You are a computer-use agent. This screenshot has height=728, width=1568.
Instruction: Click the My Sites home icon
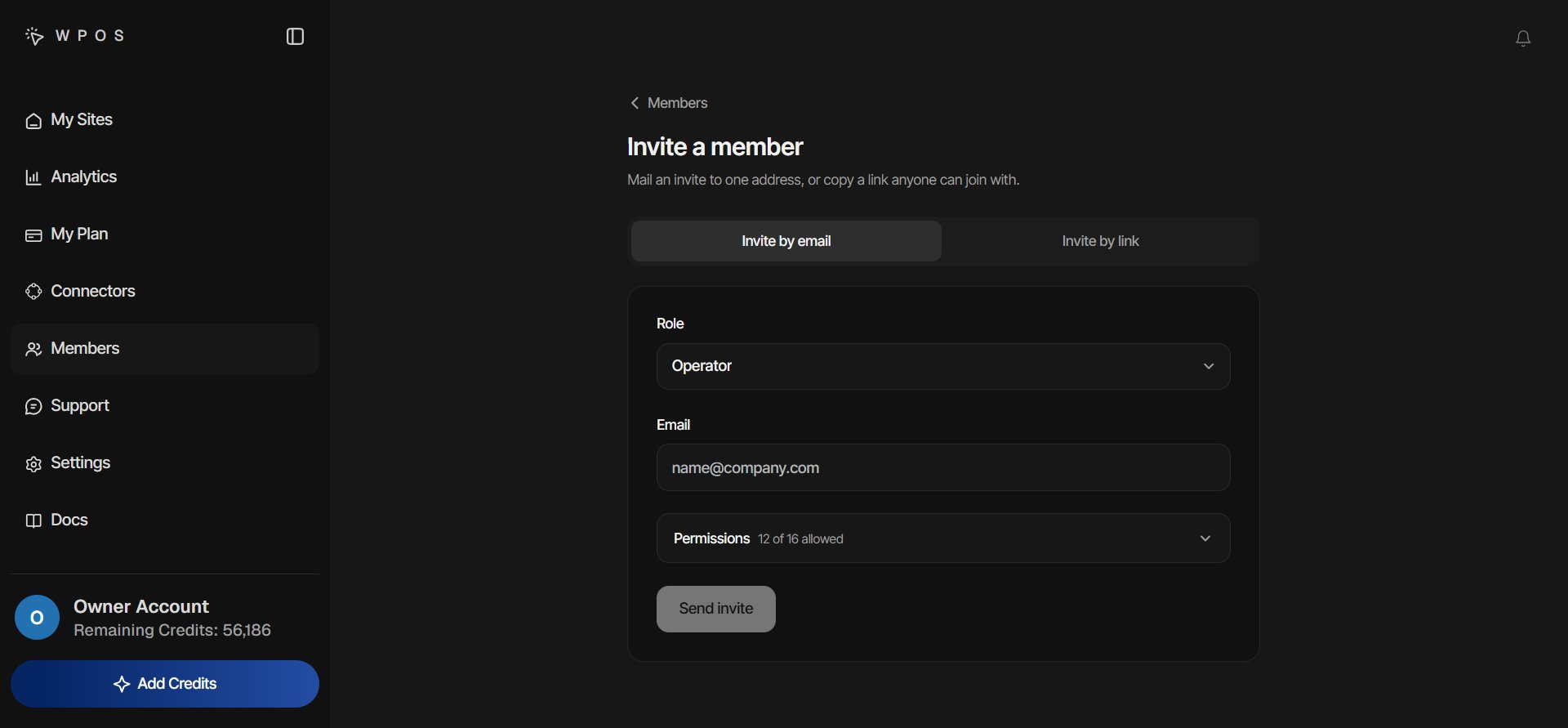(33, 121)
